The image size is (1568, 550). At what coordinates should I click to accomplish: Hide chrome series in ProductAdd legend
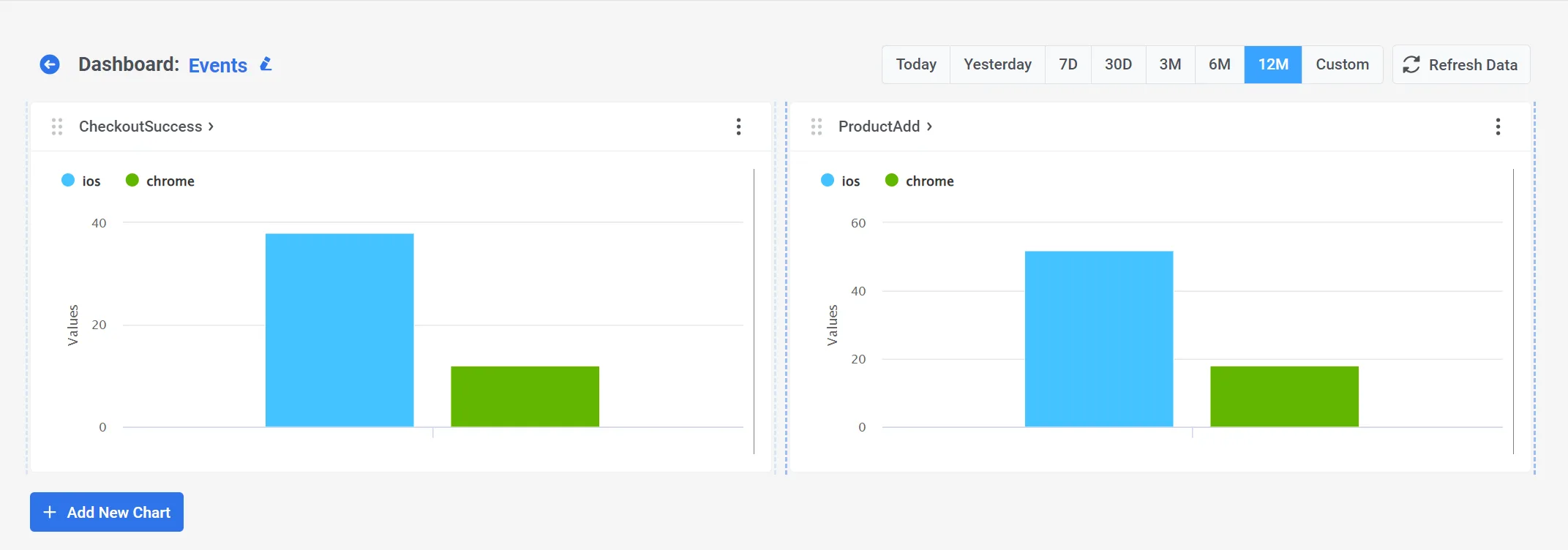tap(920, 181)
